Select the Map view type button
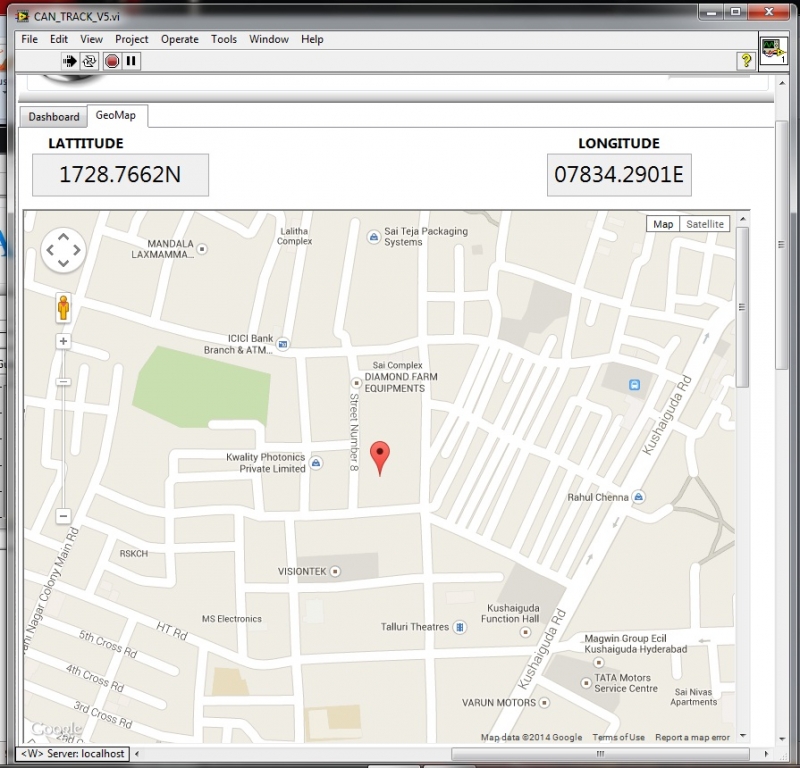Viewport: 800px width, 768px height. click(x=663, y=224)
